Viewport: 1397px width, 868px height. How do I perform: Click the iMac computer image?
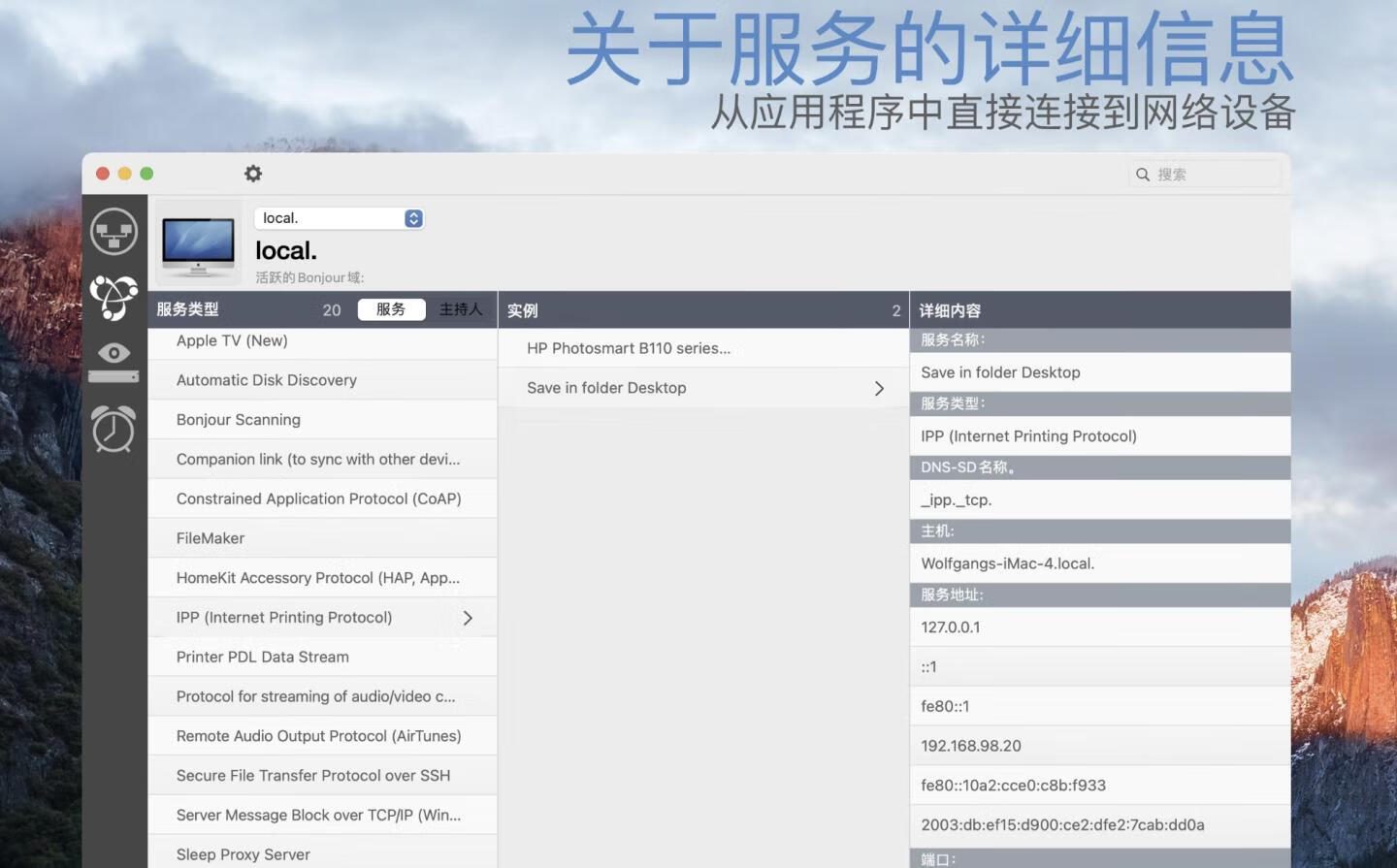coord(199,243)
